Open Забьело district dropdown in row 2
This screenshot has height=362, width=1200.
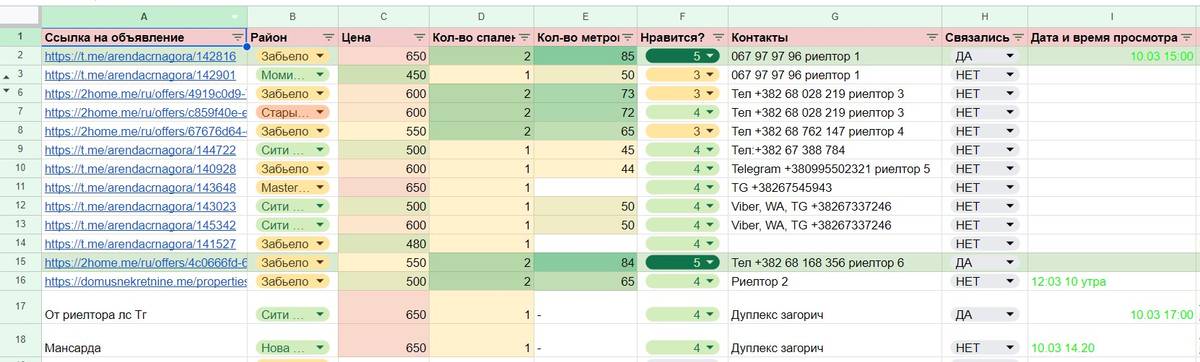(320, 57)
